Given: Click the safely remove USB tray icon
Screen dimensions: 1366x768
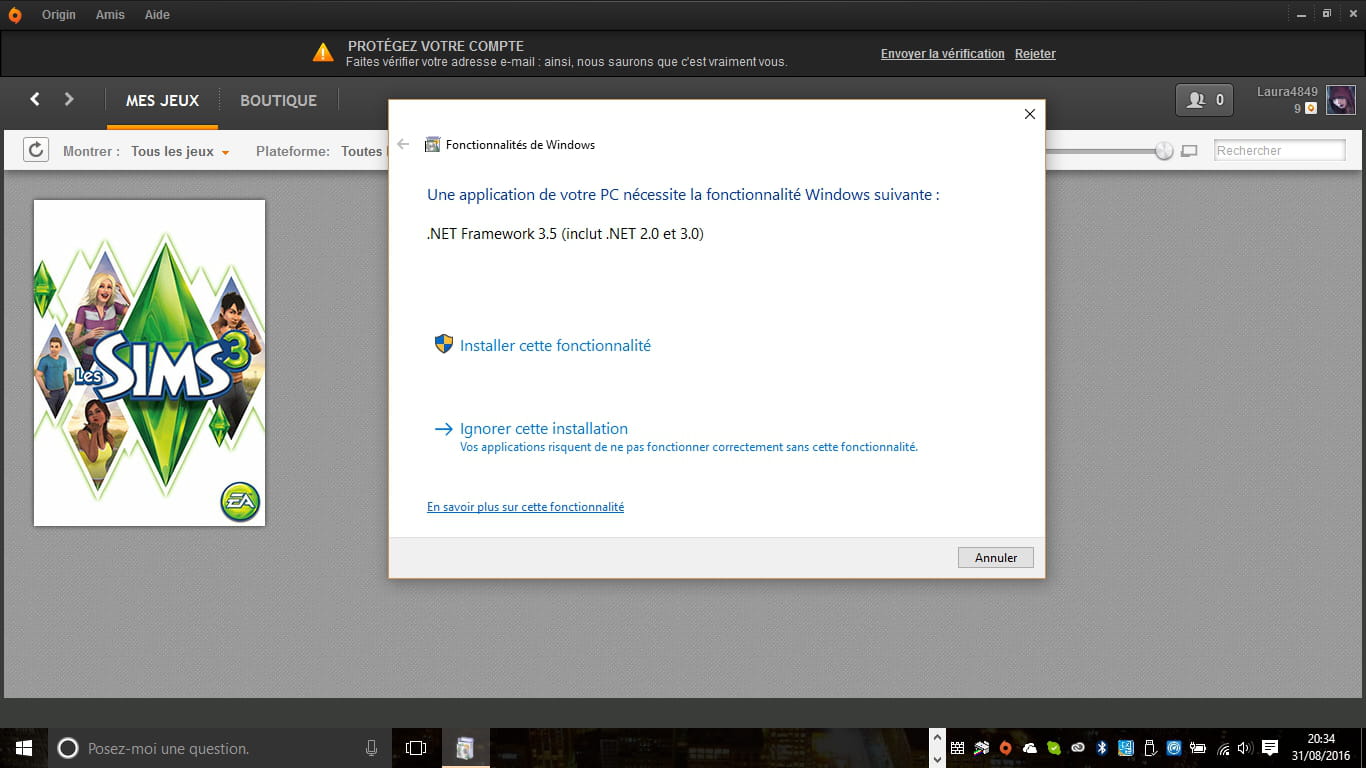Looking at the screenshot, I should [1149, 748].
